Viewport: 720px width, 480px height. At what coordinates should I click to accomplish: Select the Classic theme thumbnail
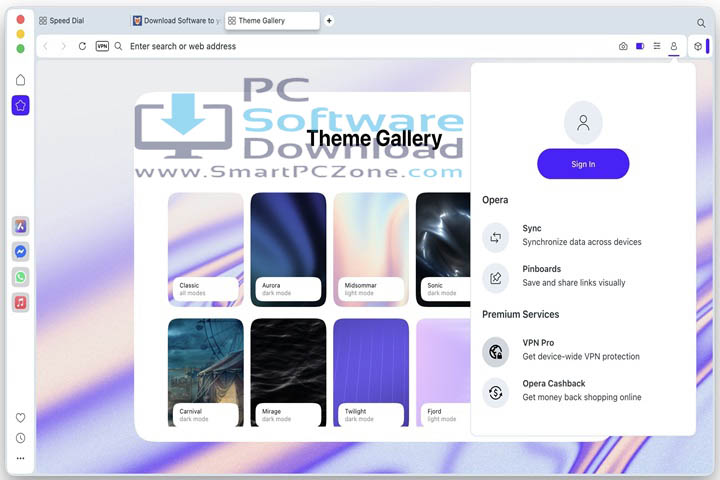[x=206, y=249]
